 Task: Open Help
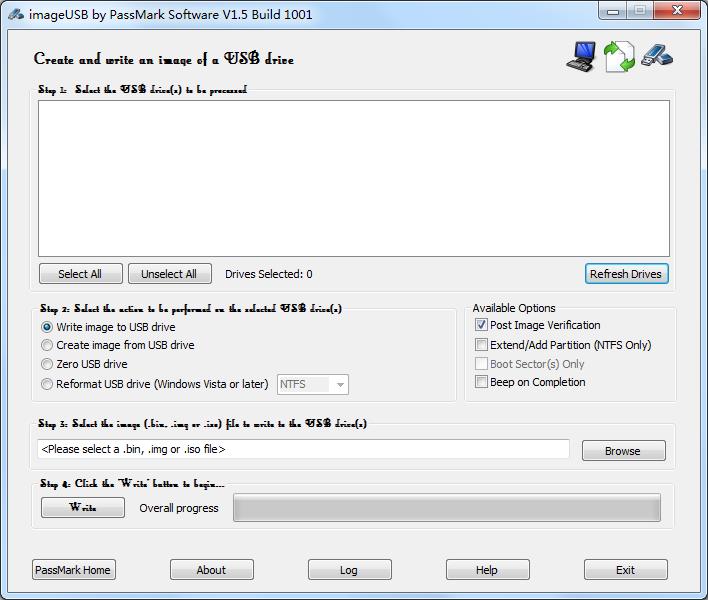click(x=488, y=570)
